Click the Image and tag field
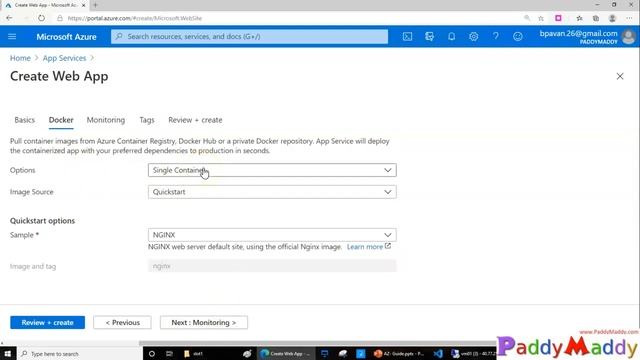Screen dimensions: 640x360 pyautogui.click(x=272, y=266)
